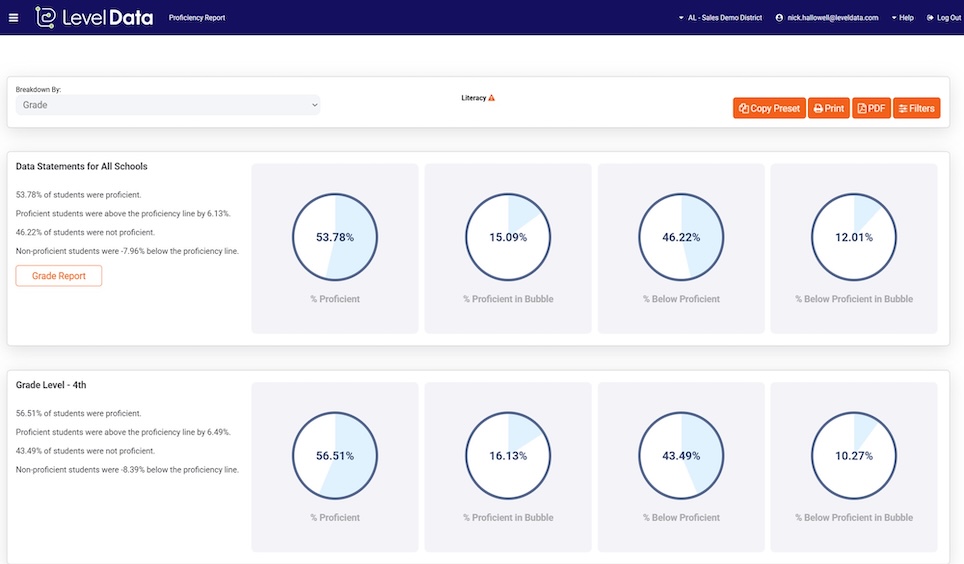Expand the Help menu
The height and width of the screenshot is (564, 964).
tap(903, 18)
